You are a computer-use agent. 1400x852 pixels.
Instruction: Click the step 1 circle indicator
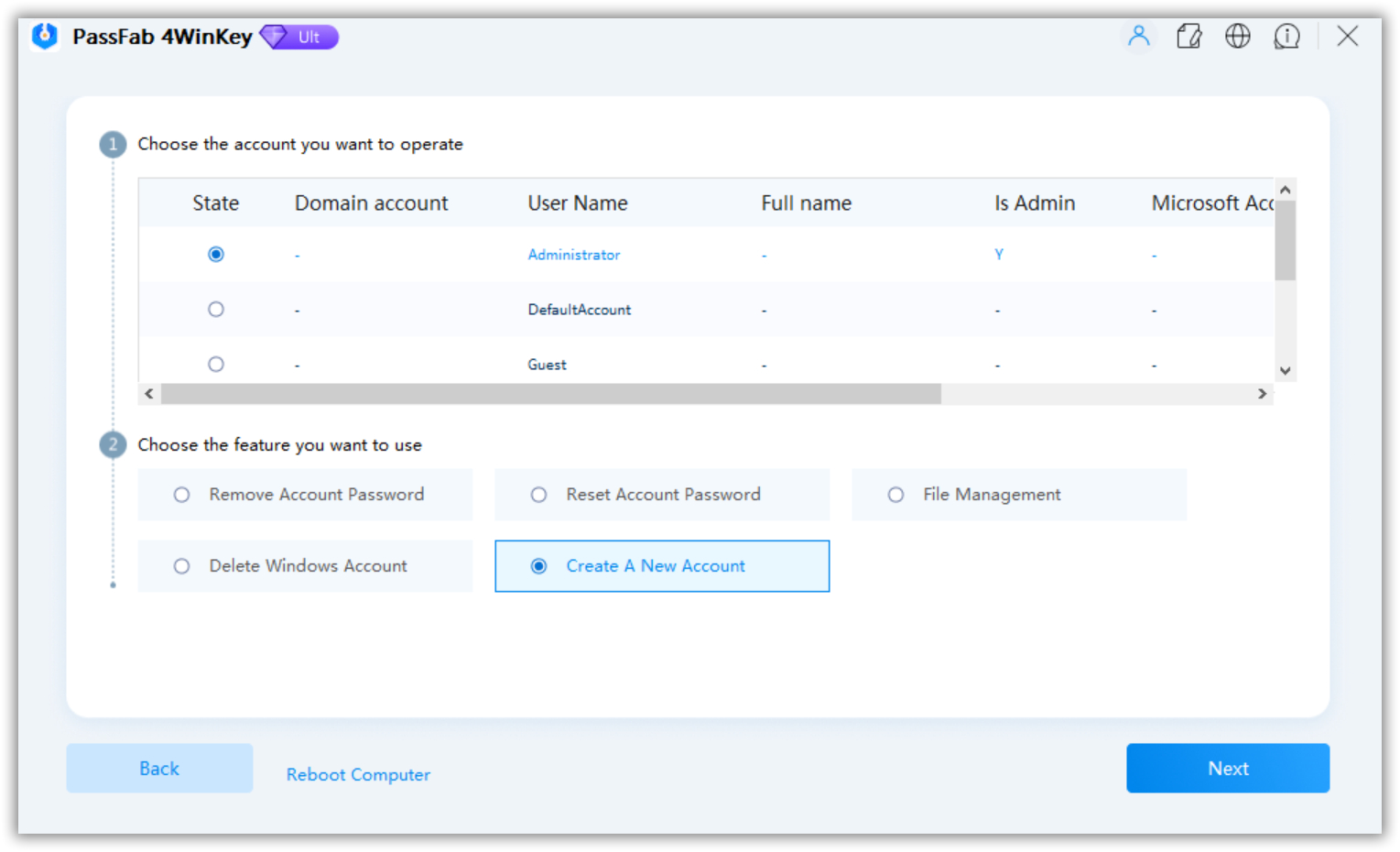[112, 144]
